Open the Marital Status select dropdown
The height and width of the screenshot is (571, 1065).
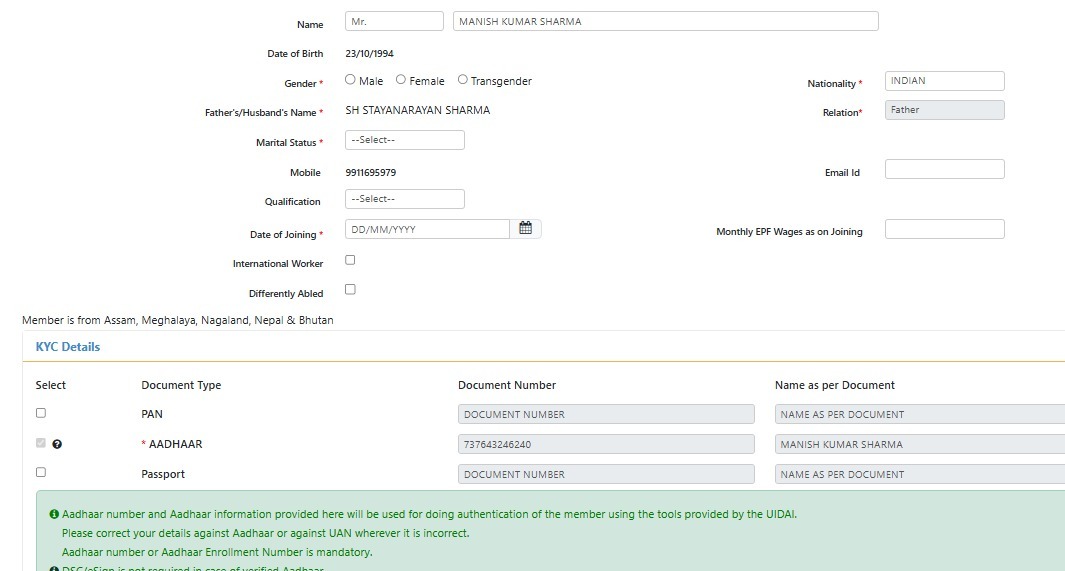(x=405, y=140)
